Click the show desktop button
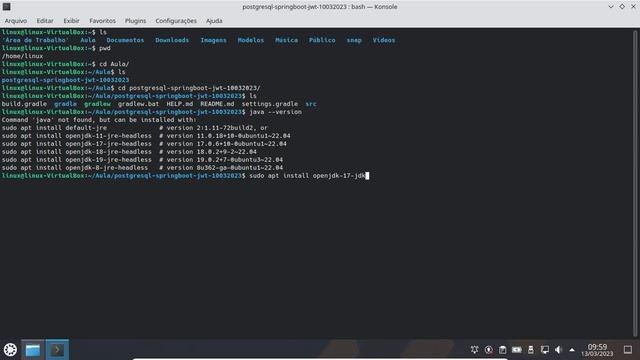640x360 pixels. 628,350
